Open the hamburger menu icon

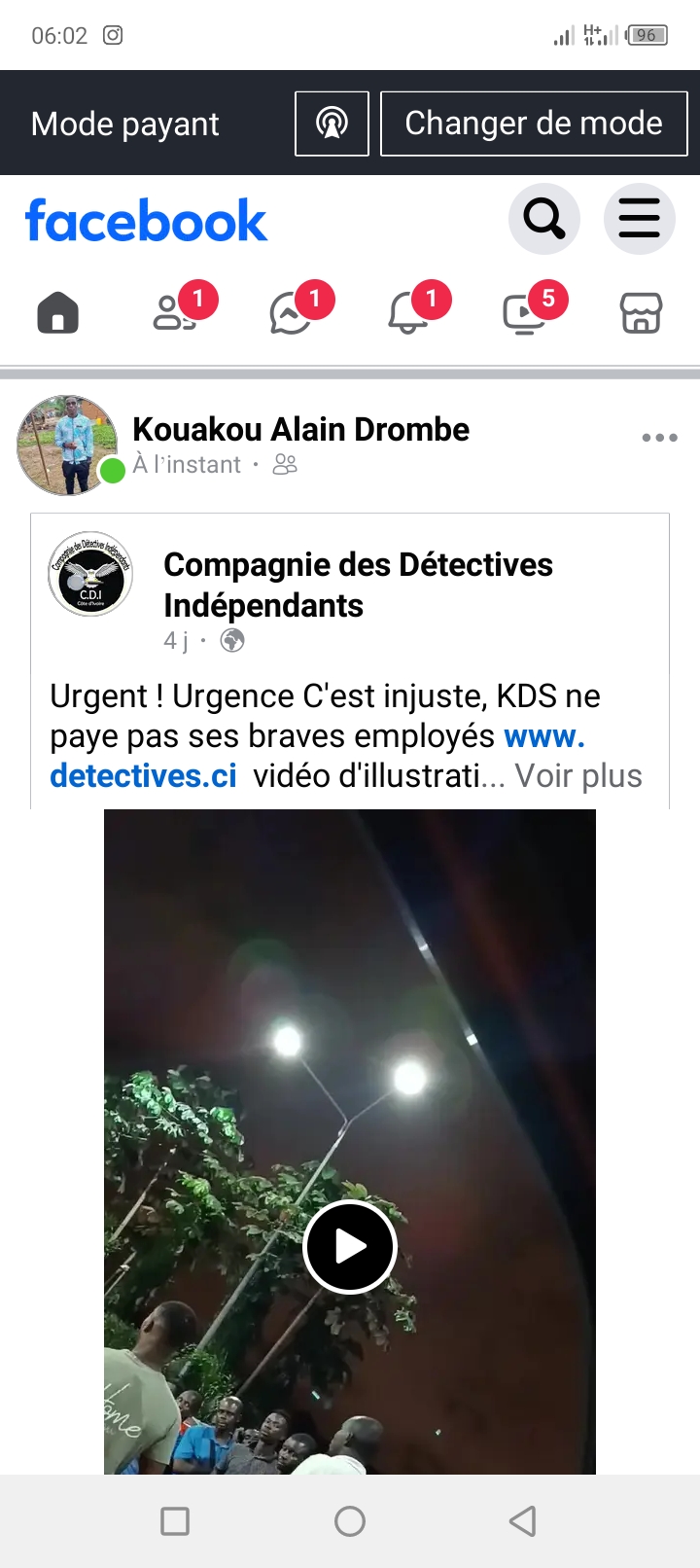click(x=639, y=219)
